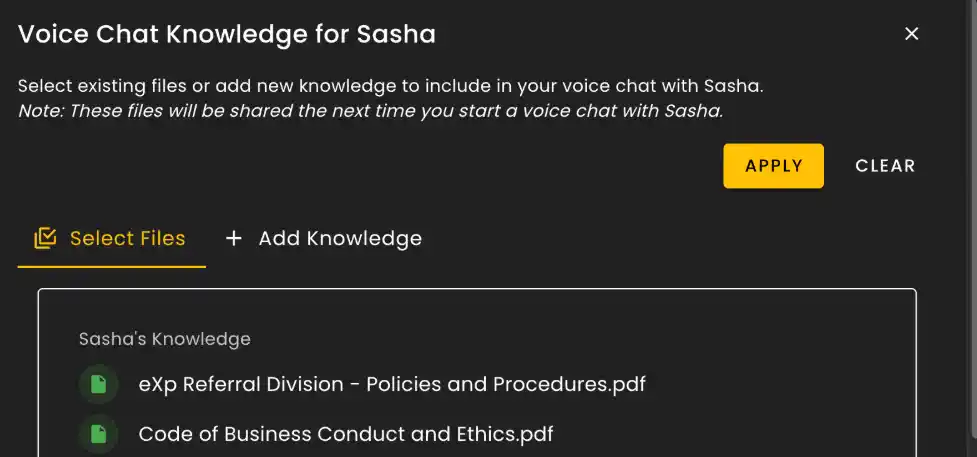Click the Select Files checklist icon
Image resolution: width=977 pixels, height=457 pixels.
point(45,239)
